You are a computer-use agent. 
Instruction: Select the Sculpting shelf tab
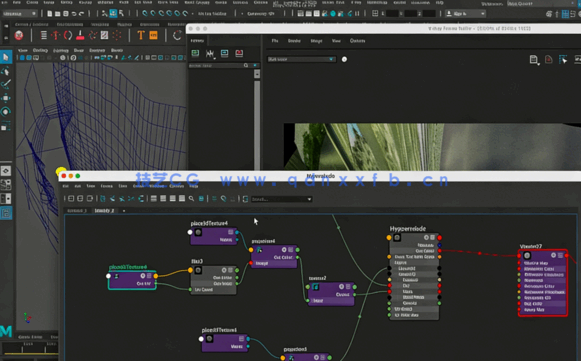(x=100, y=24)
